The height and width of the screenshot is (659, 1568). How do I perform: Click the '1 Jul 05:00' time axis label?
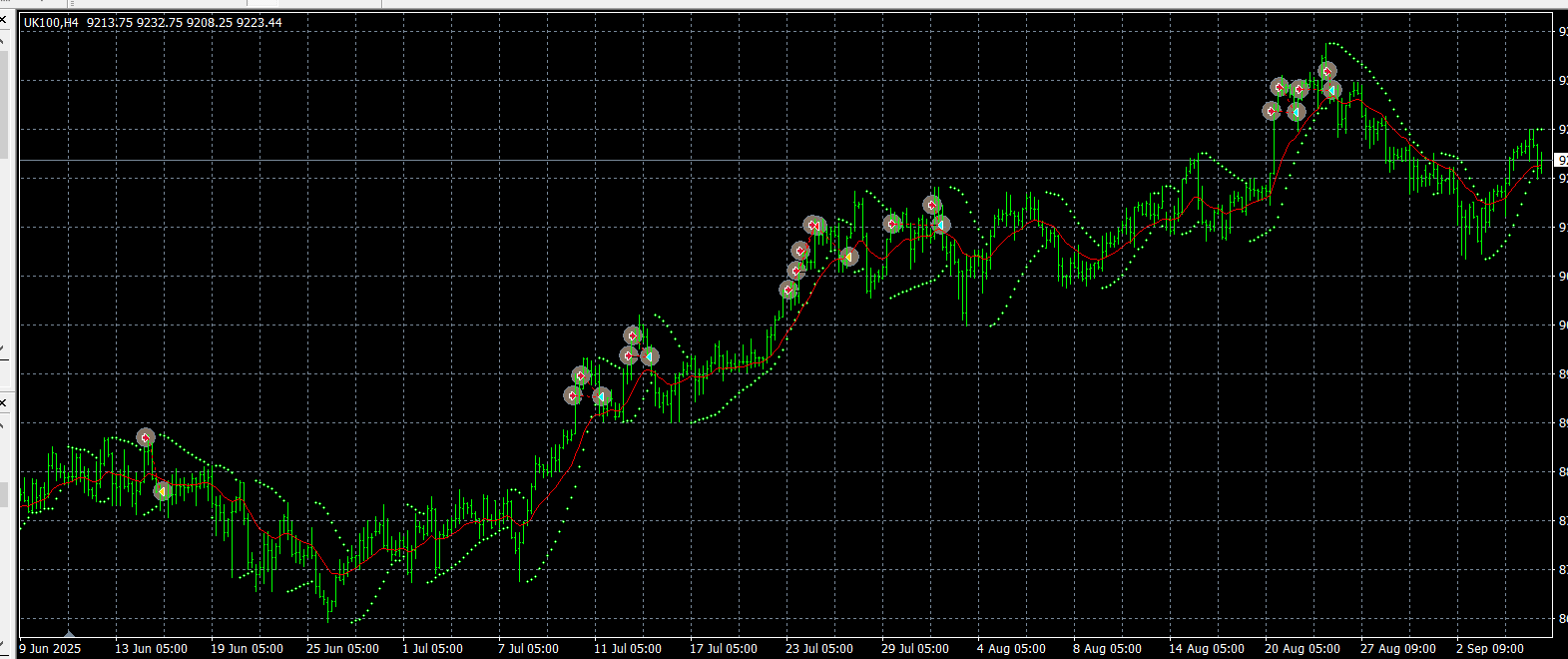click(432, 648)
